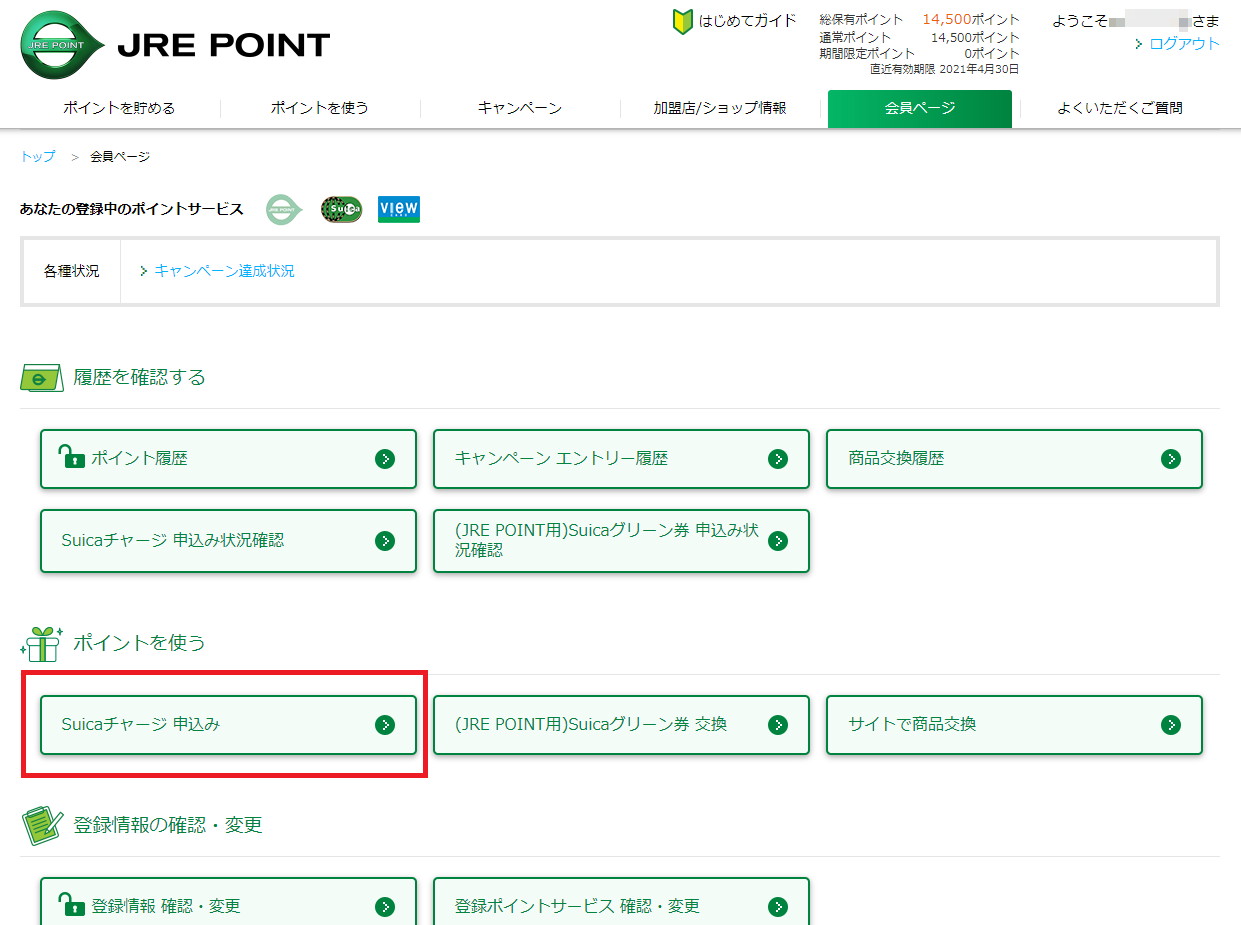Viewport: 1241px width, 925px height.
Task: Open (JRE POINT用)Suicaグリーン券 交換
Action: 621,725
